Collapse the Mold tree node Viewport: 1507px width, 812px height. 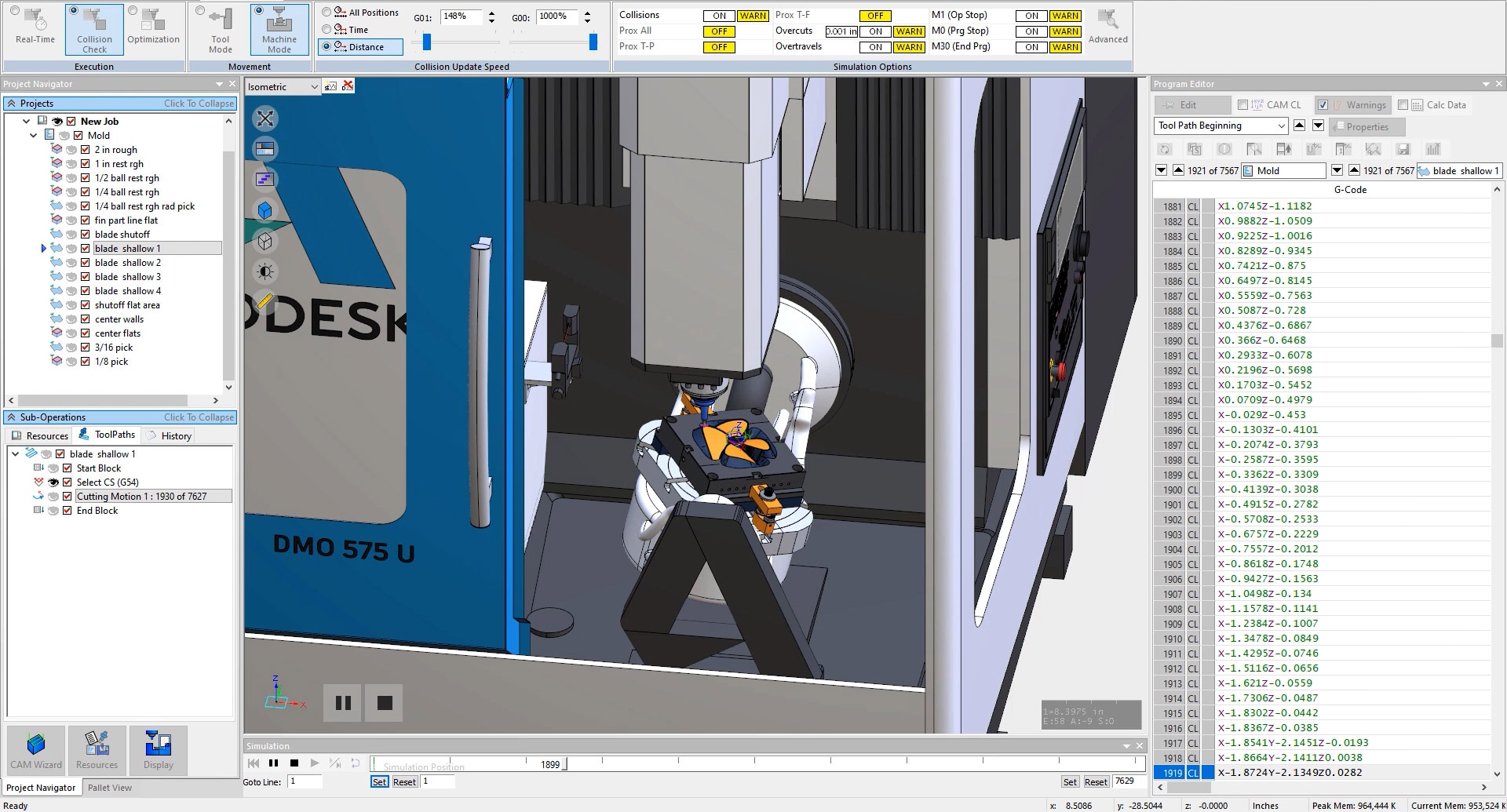[34, 136]
